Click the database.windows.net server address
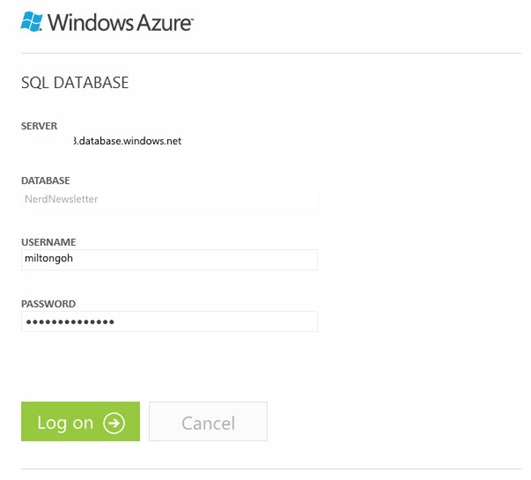 [x=127, y=141]
